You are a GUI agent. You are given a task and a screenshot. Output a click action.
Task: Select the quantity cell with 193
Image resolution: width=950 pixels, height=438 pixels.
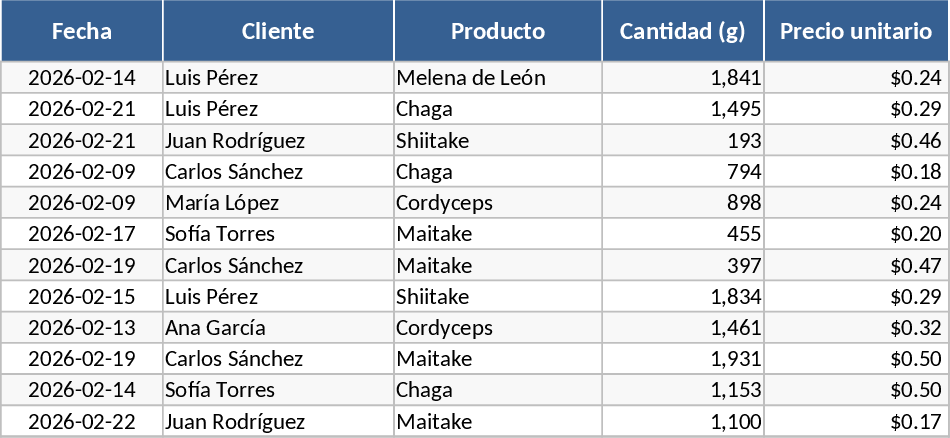point(683,141)
